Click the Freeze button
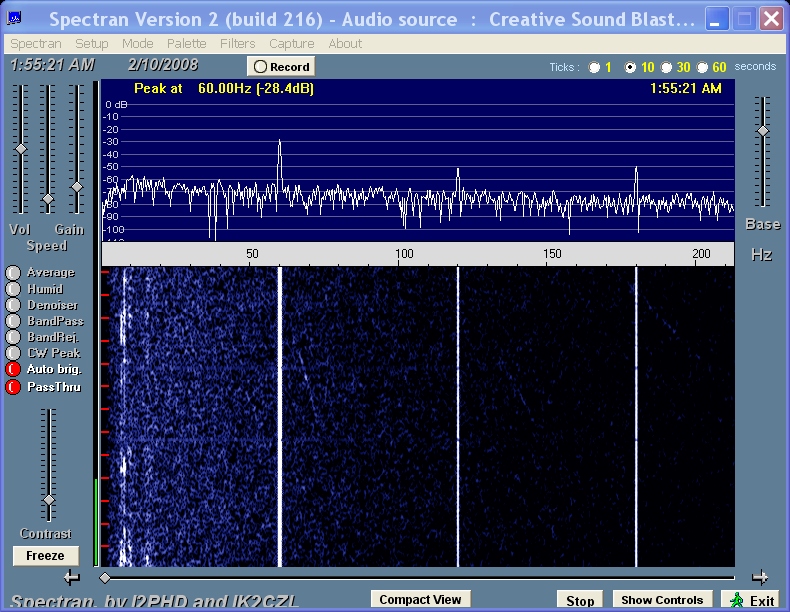The width and height of the screenshot is (790, 612). (x=45, y=556)
